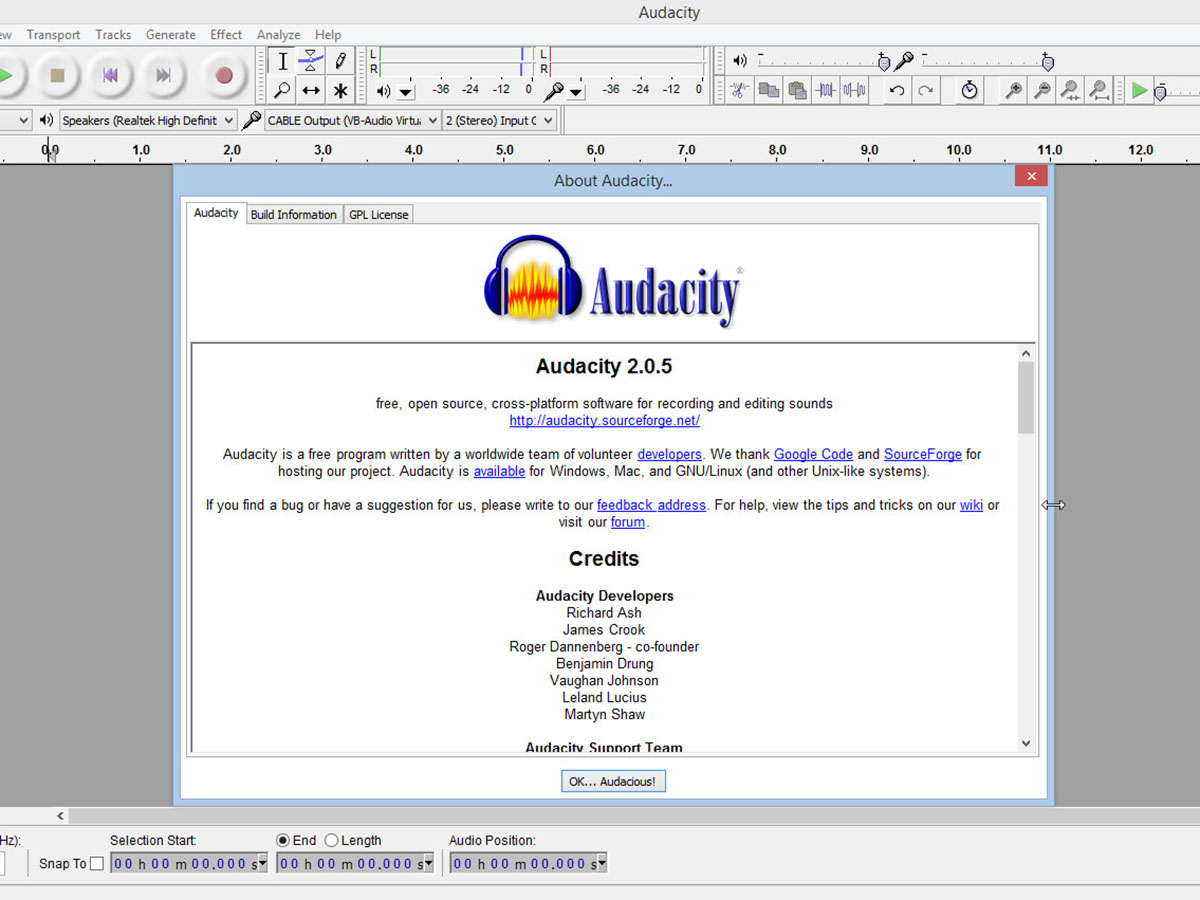Click the About dialog scroll up arrow
Viewport: 1200px width, 900px height.
[1026, 353]
